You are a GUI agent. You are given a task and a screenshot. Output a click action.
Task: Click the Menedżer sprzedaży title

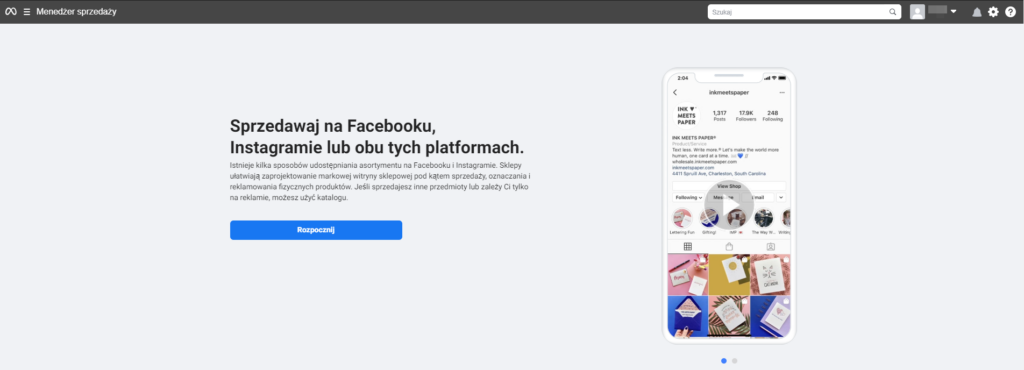(x=76, y=12)
